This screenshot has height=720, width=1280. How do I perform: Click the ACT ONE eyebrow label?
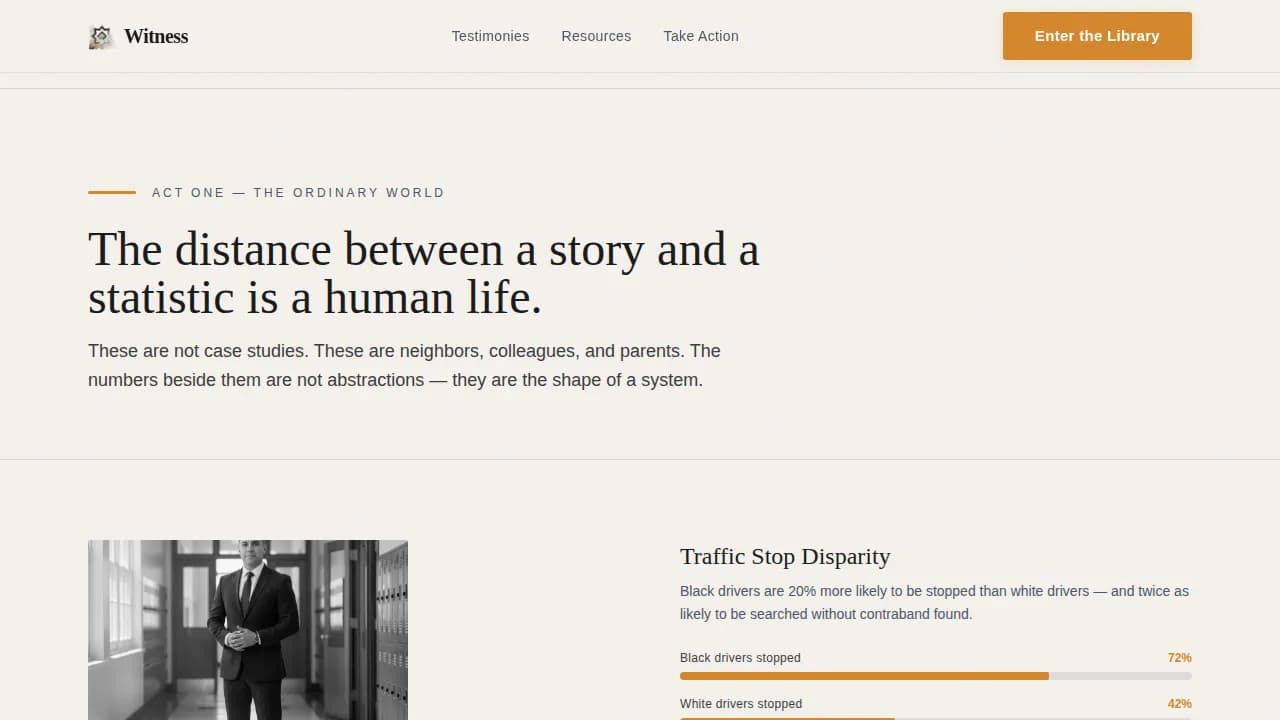coord(298,192)
